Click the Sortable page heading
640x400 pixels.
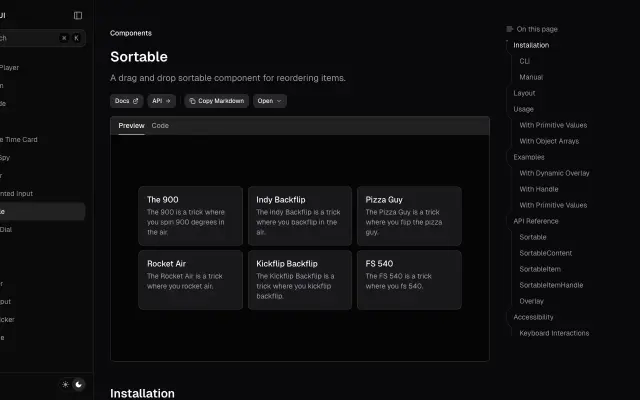(139, 57)
